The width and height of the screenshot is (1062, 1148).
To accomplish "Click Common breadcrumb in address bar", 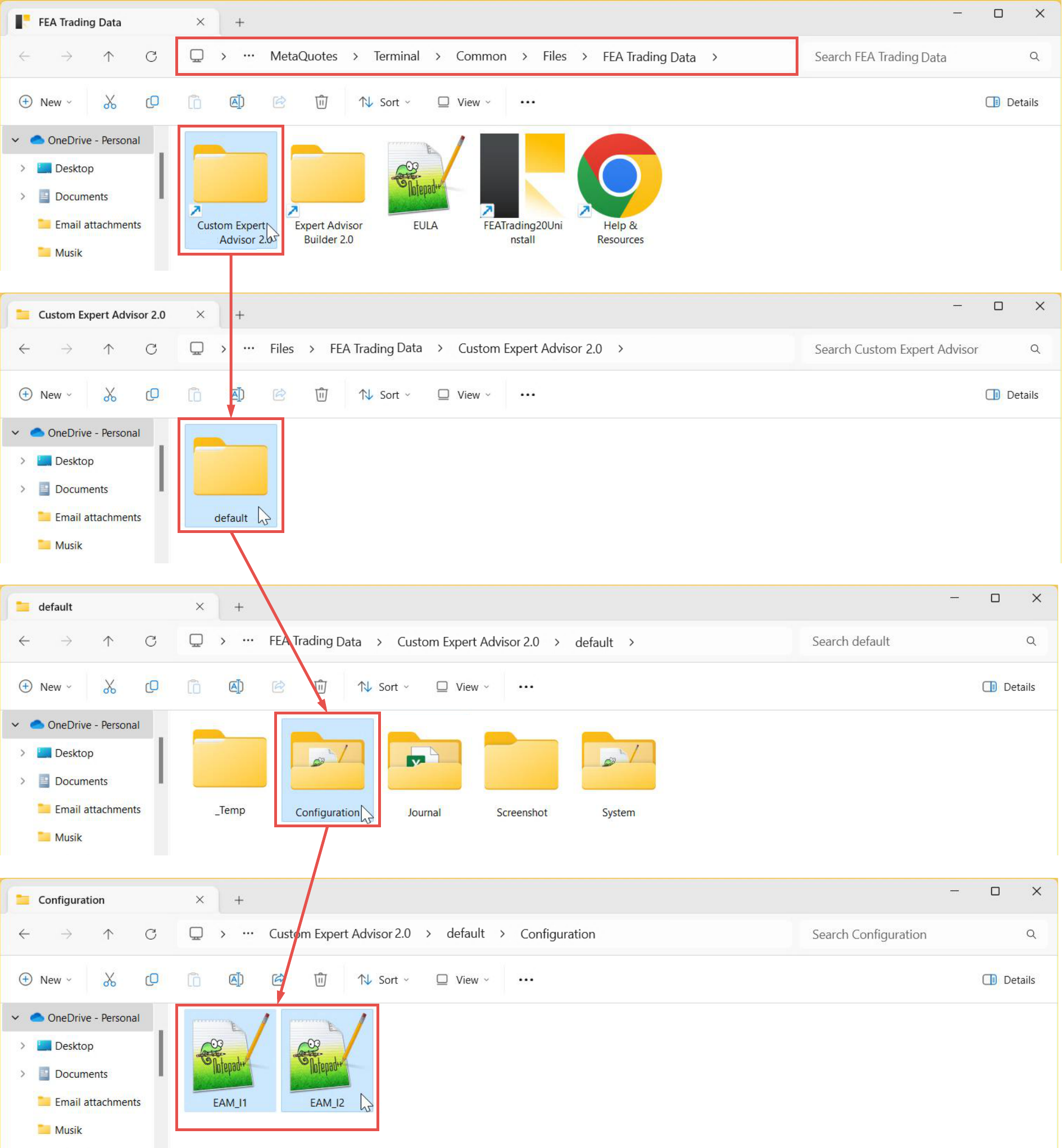I will [x=481, y=56].
